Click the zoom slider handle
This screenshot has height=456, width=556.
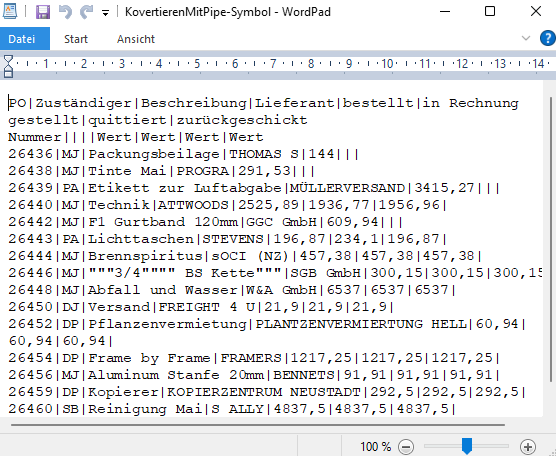pos(467,446)
